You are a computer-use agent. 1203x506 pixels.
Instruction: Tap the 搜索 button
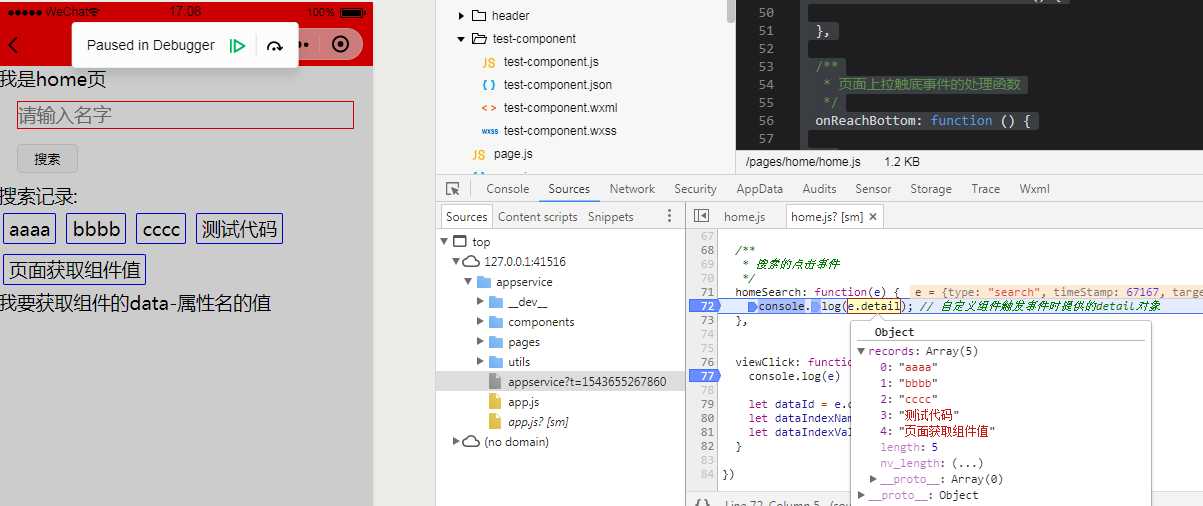point(47,158)
